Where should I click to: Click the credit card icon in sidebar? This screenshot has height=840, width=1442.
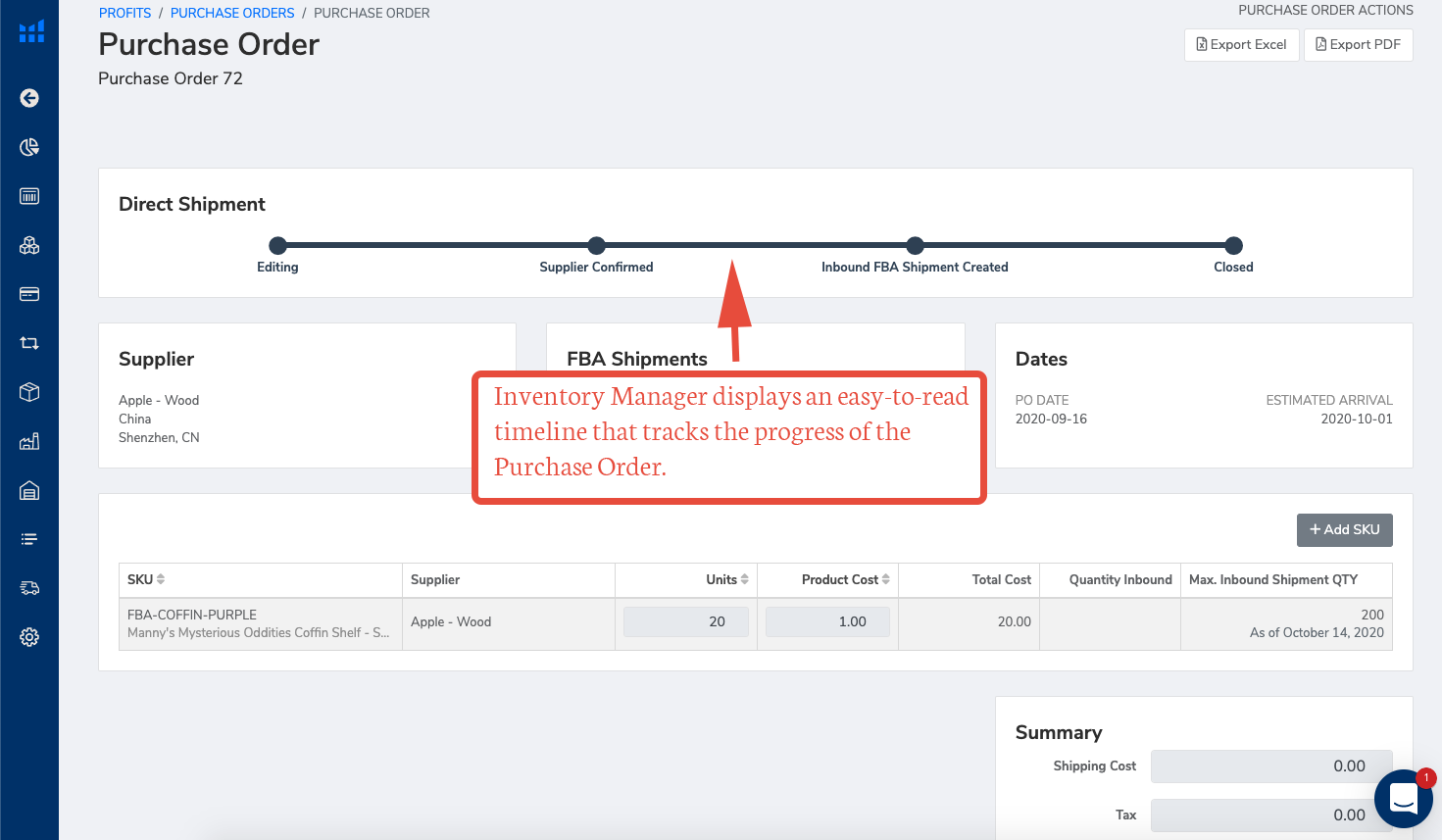click(29, 294)
